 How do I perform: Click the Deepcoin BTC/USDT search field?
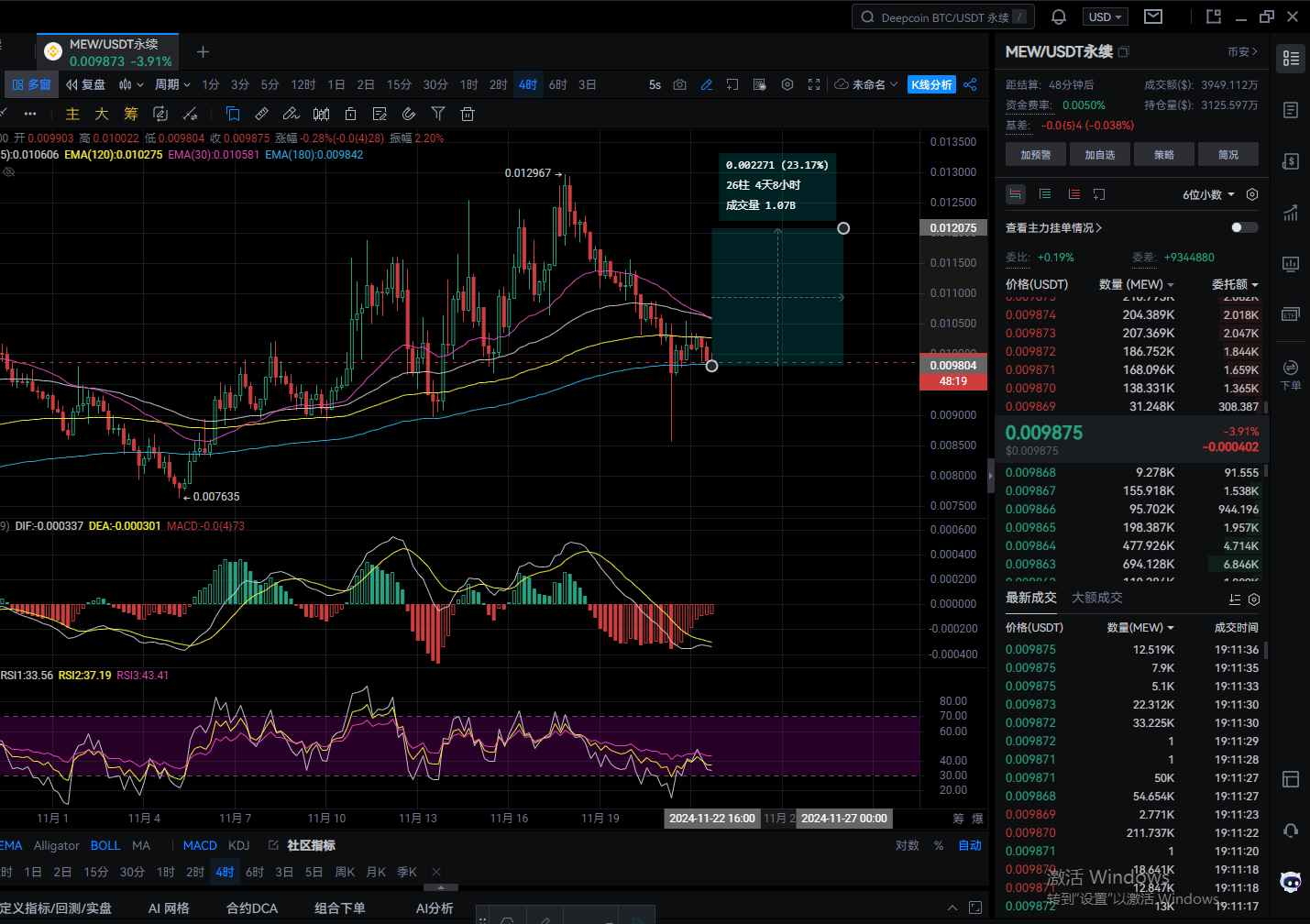[944, 16]
